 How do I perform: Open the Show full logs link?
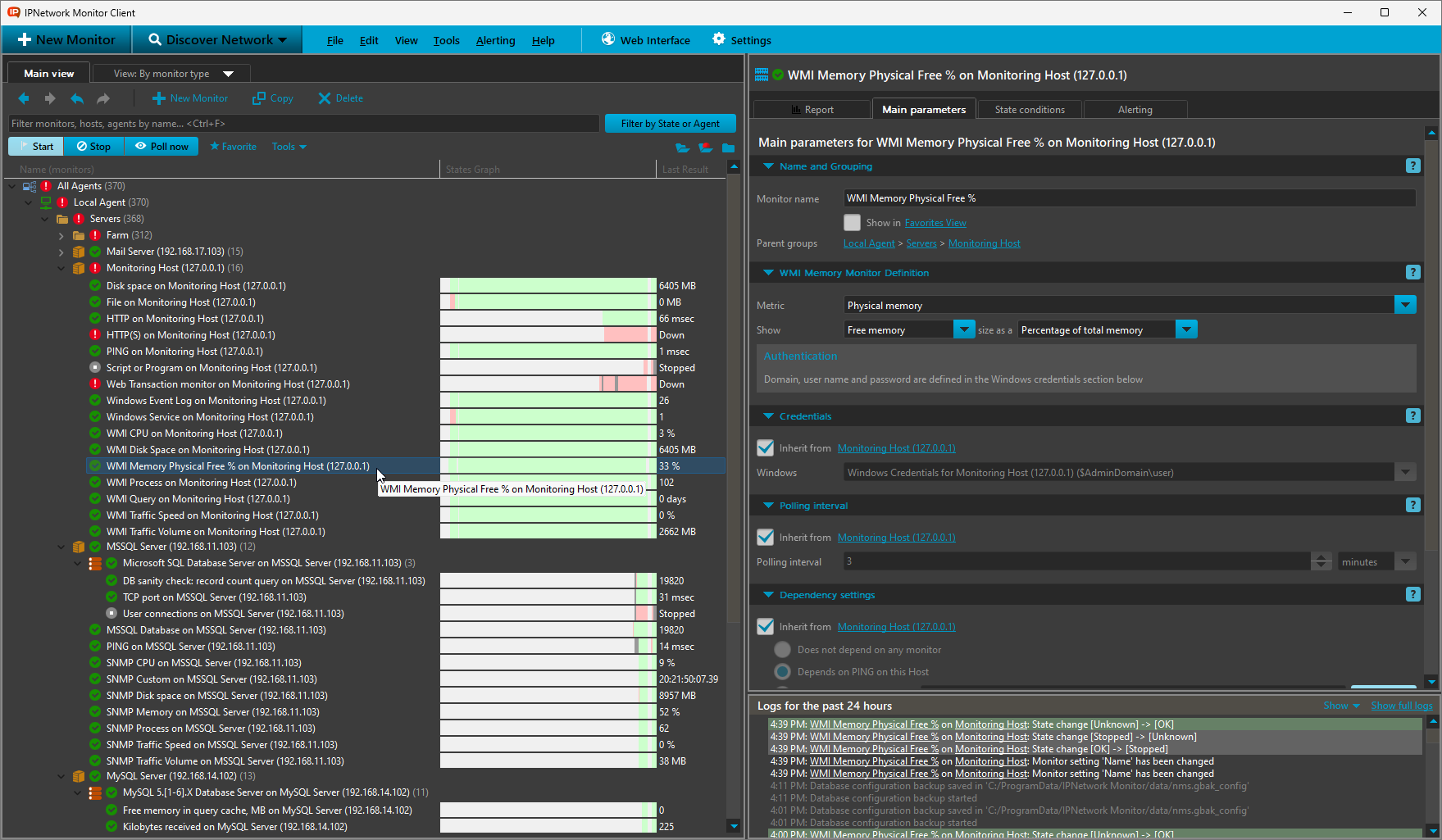1401,706
